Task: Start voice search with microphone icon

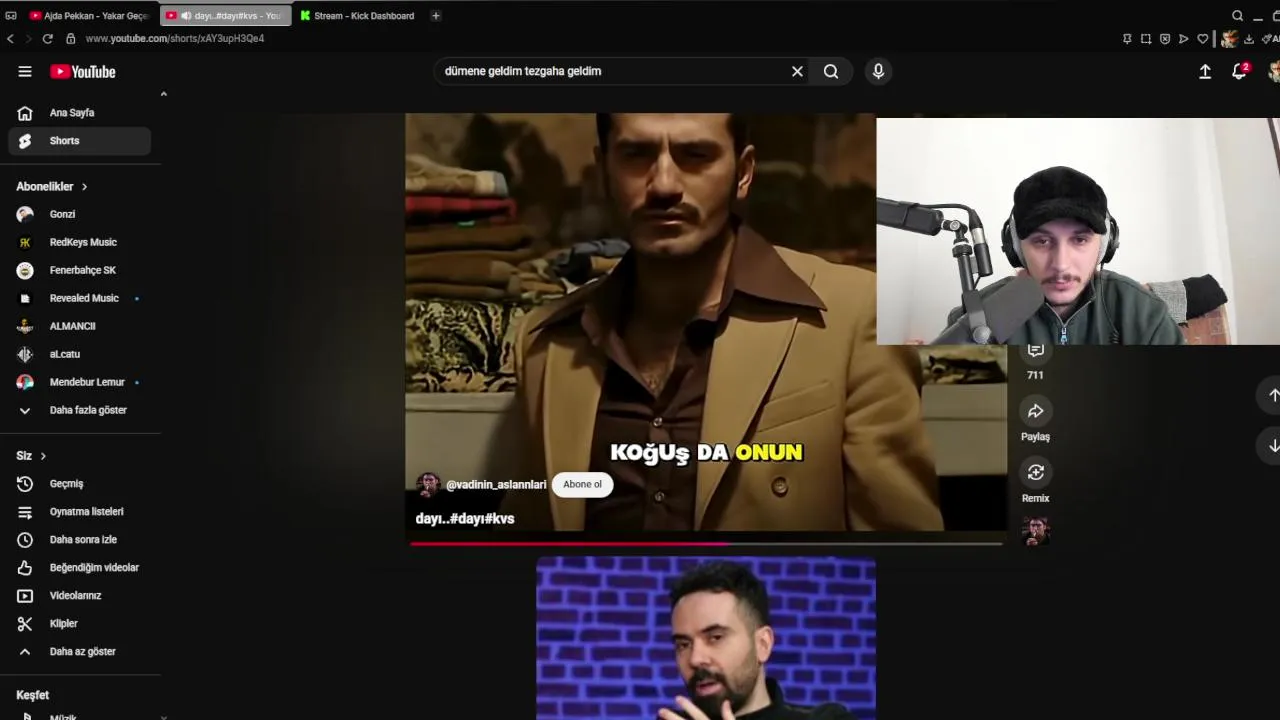Action: coord(878,71)
